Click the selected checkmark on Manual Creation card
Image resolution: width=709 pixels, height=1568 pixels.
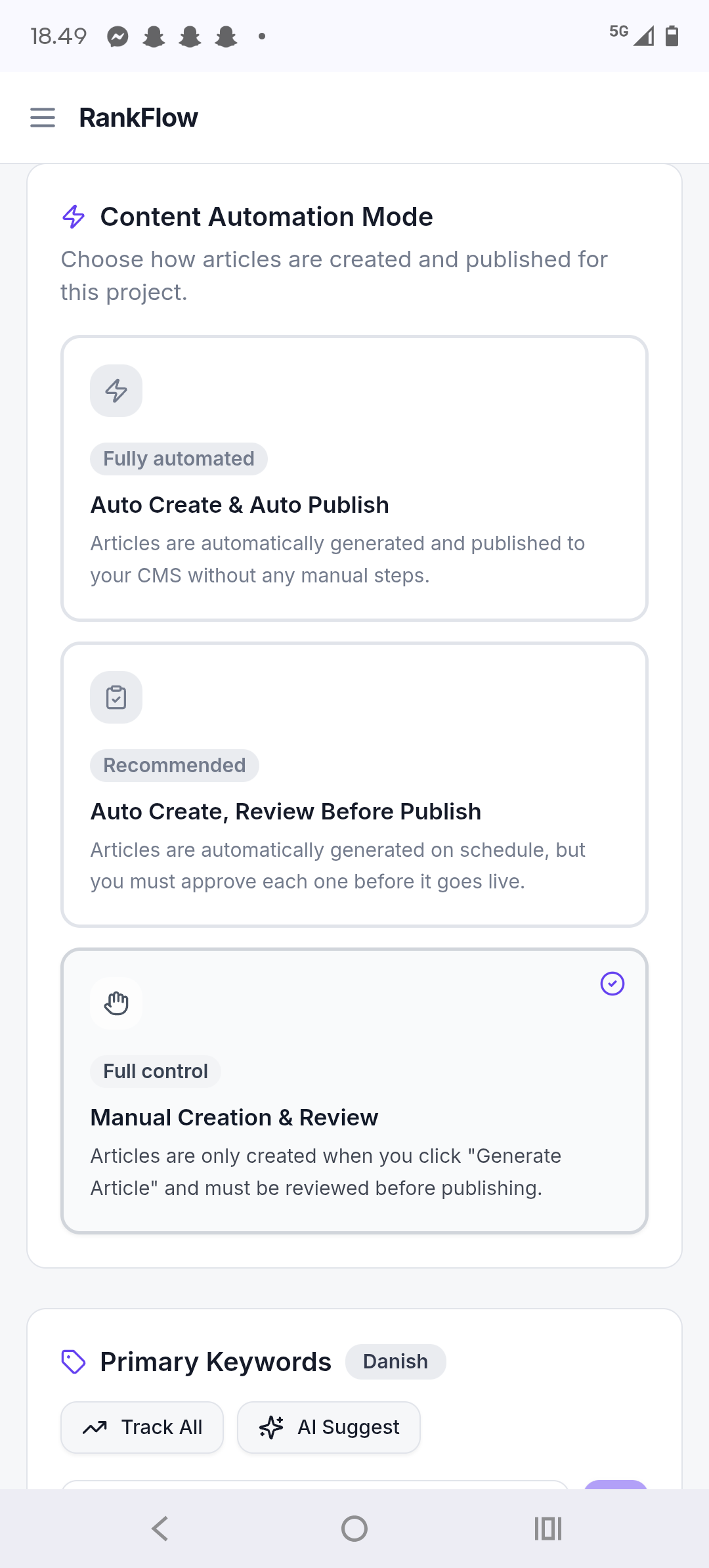612,984
